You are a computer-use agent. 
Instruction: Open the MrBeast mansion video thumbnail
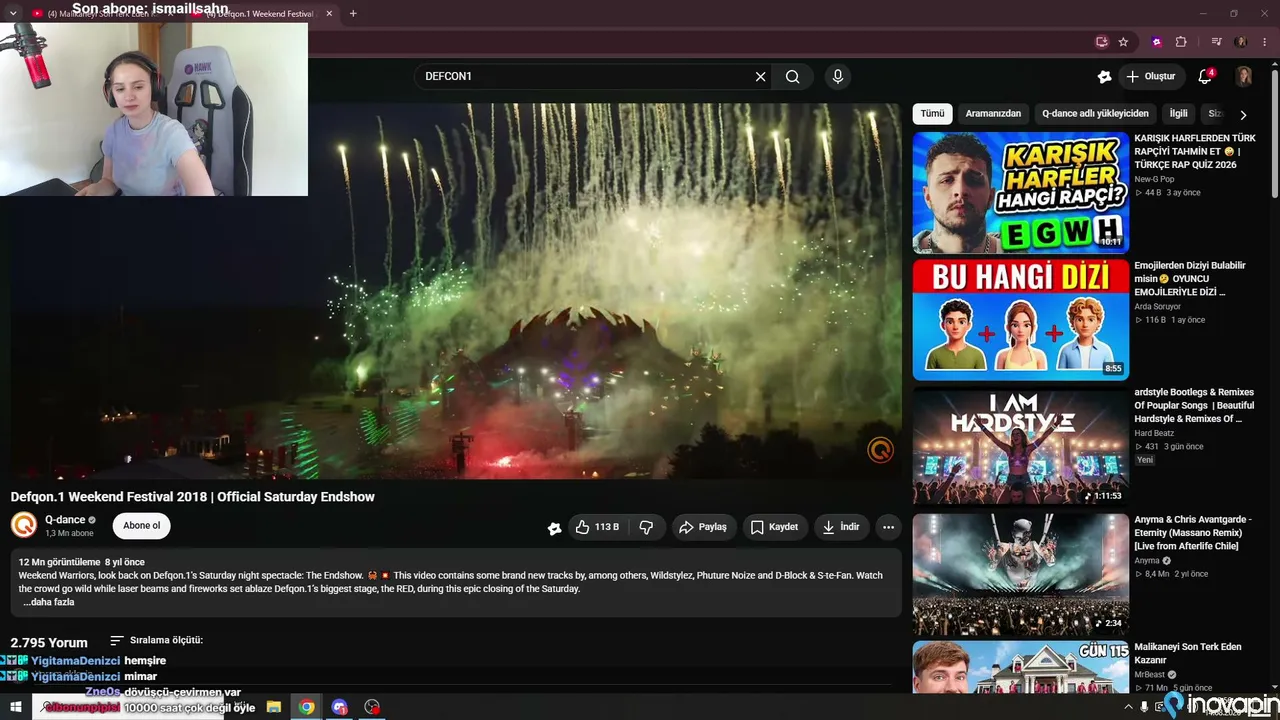(1020, 667)
